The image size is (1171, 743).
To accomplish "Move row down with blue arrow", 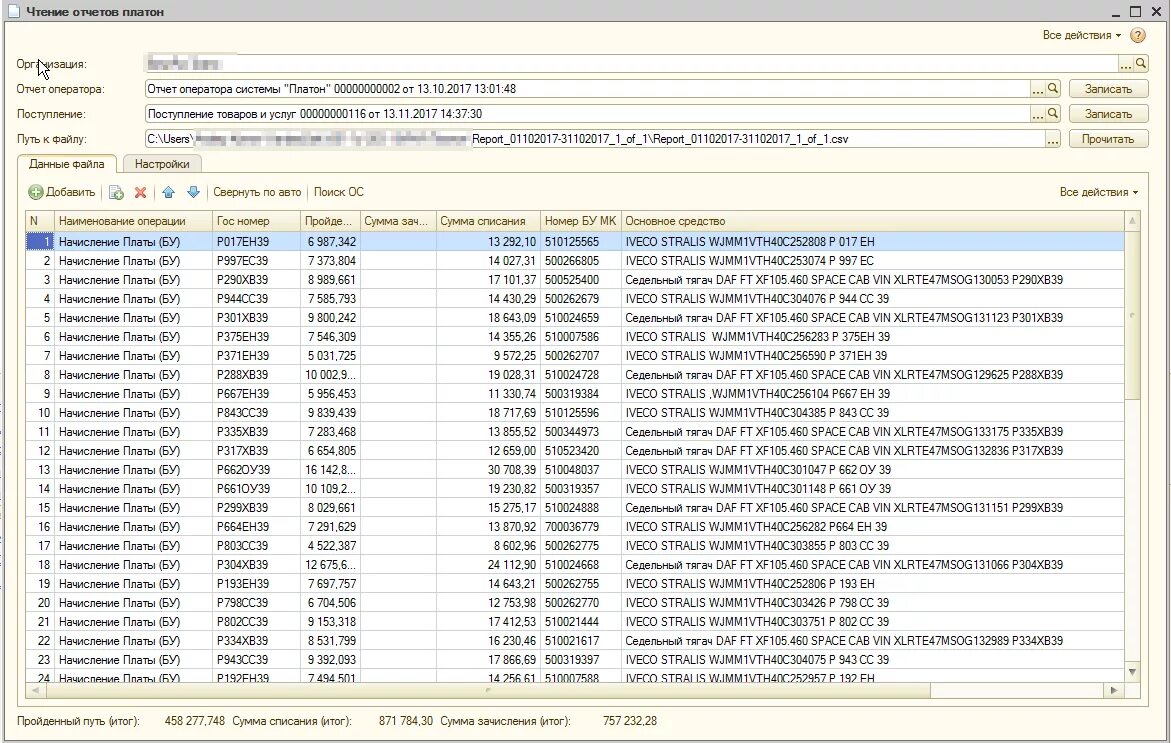I will pyautogui.click(x=193, y=192).
